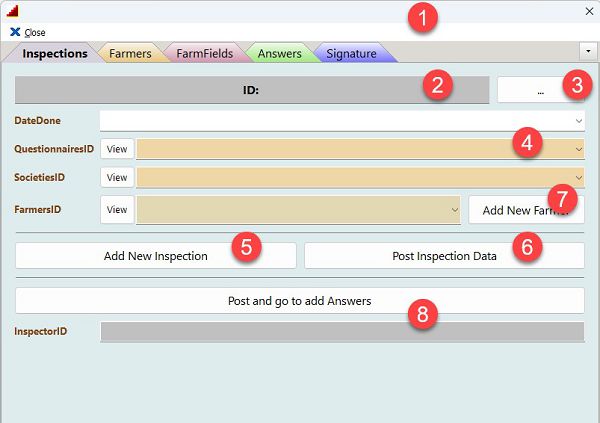Image resolution: width=600 pixels, height=423 pixels.
Task: Expand the SocietiesID dropdown arrow
Action: pyautogui.click(x=578, y=178)
